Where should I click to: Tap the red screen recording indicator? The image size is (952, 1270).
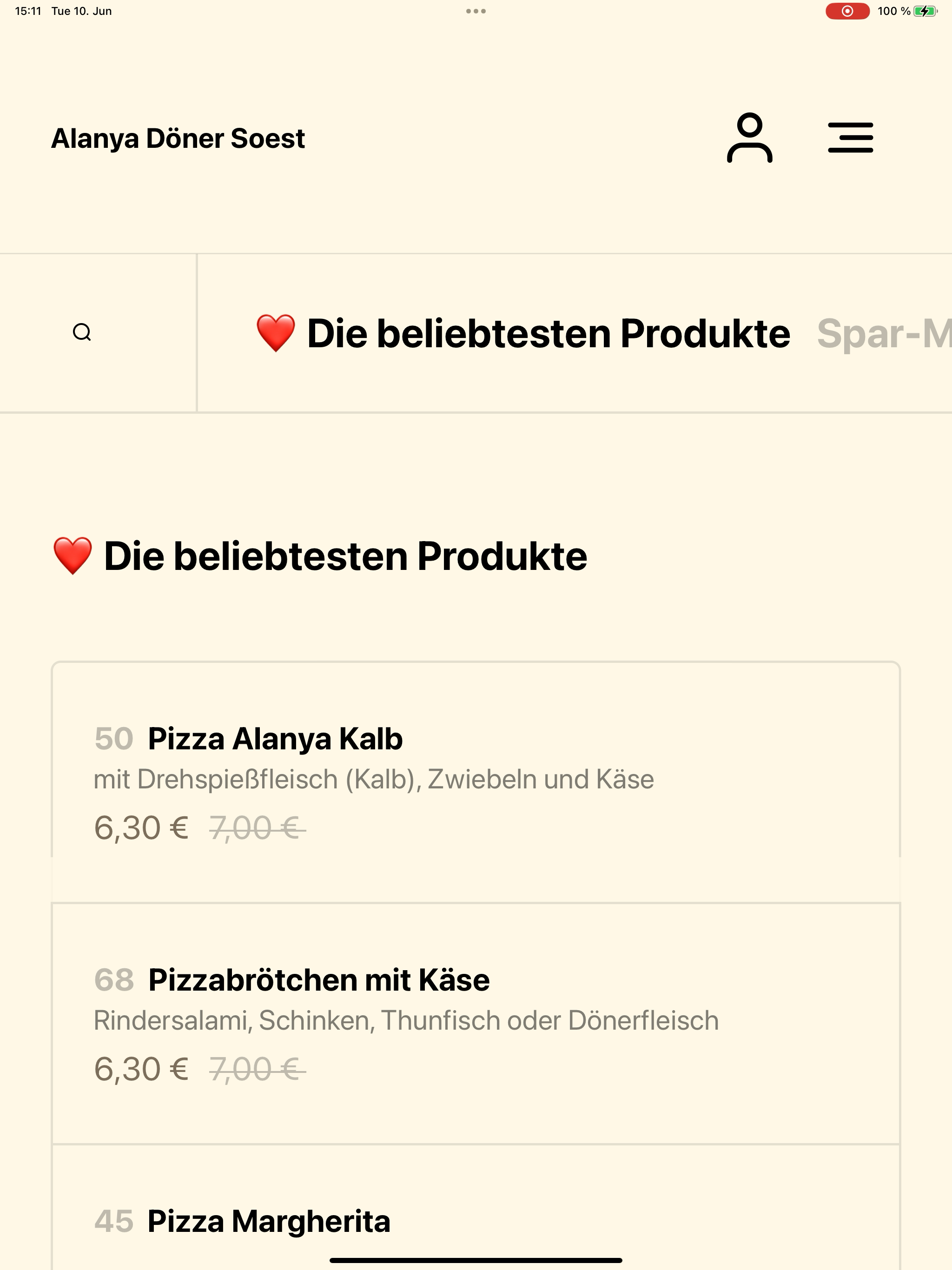(847, 11)
